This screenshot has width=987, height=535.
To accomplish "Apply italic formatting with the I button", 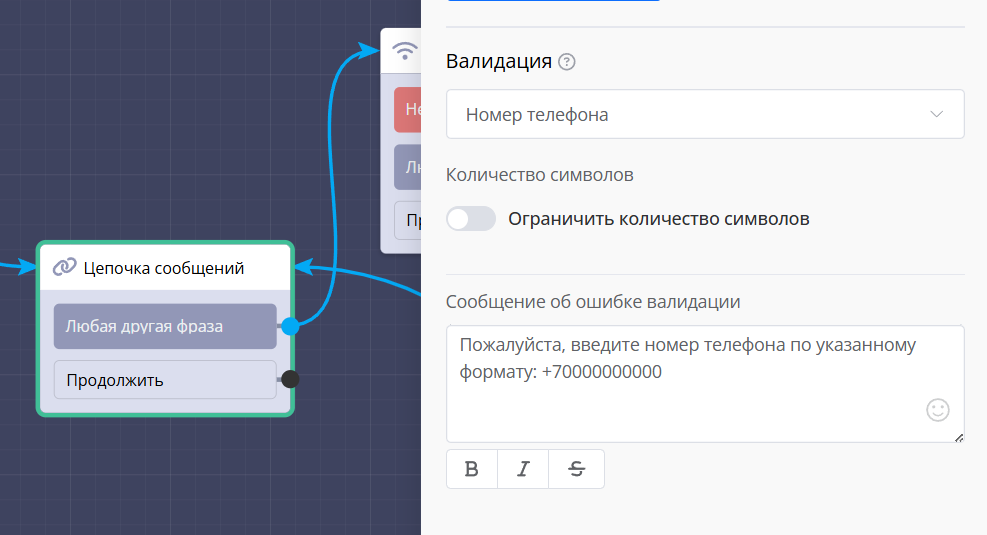I will click(x=522, y=469).
